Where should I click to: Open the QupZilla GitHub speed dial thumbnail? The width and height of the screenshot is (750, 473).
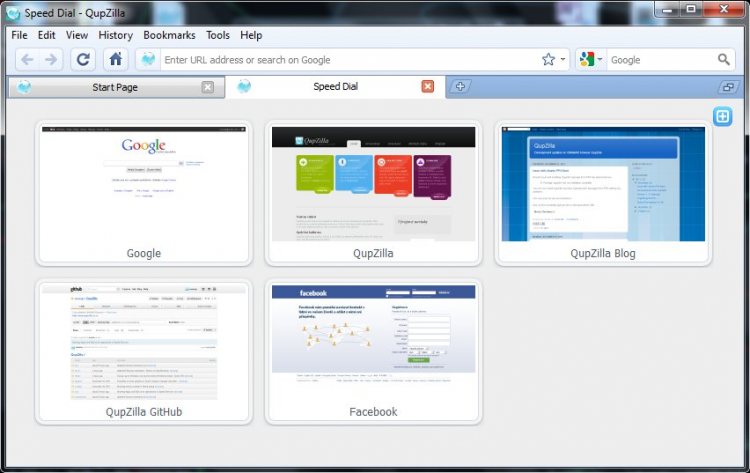coord(143,342)
